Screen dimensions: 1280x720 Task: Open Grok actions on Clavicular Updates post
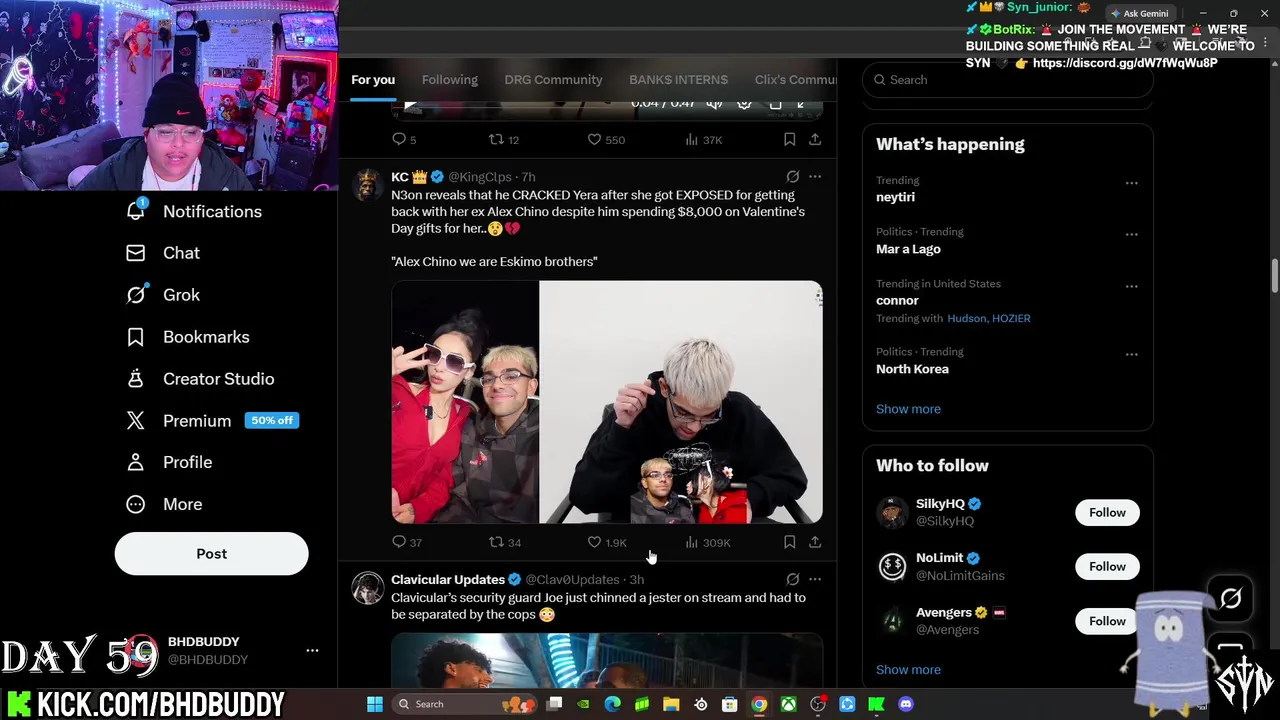point(792,579)
